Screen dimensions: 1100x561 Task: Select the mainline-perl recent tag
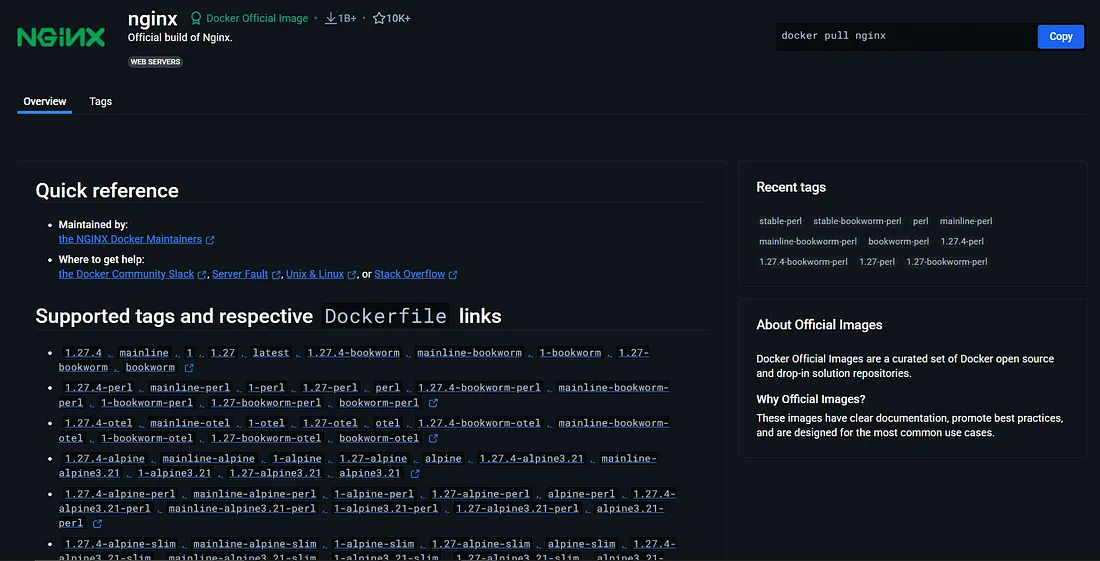[966, 221]
